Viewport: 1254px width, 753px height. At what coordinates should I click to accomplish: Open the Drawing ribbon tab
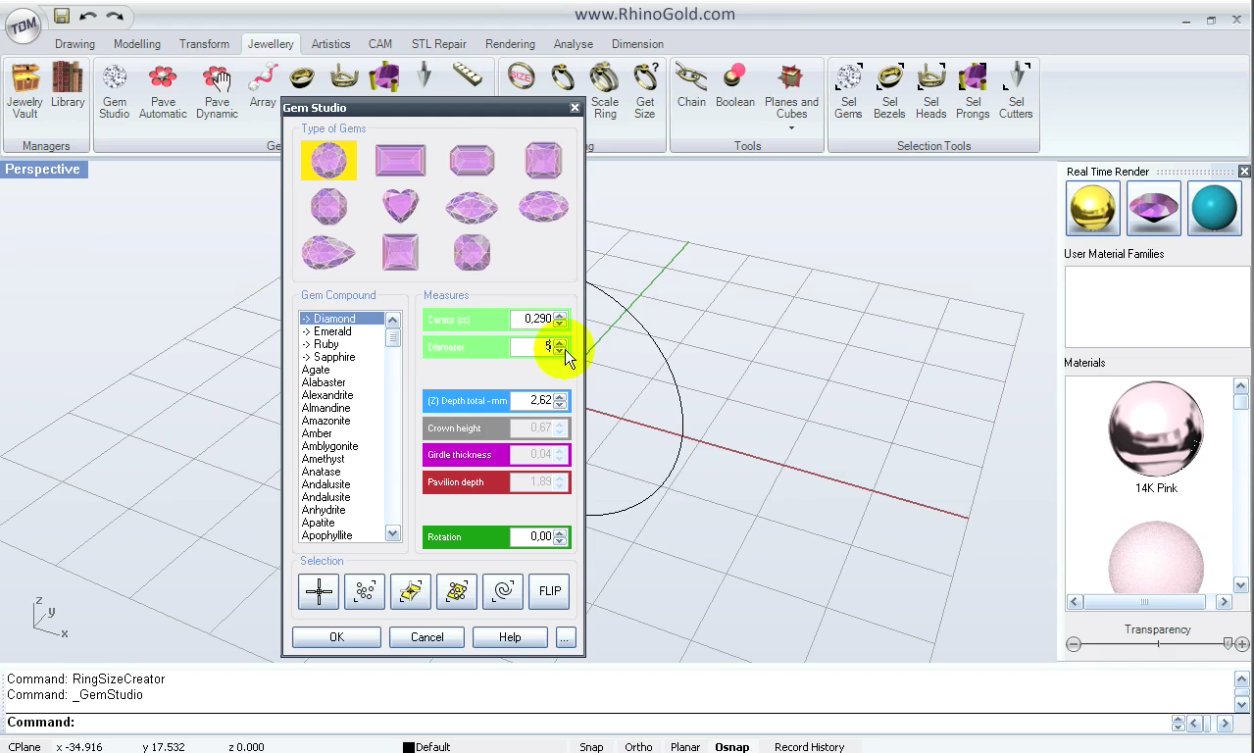click(75, 44)
